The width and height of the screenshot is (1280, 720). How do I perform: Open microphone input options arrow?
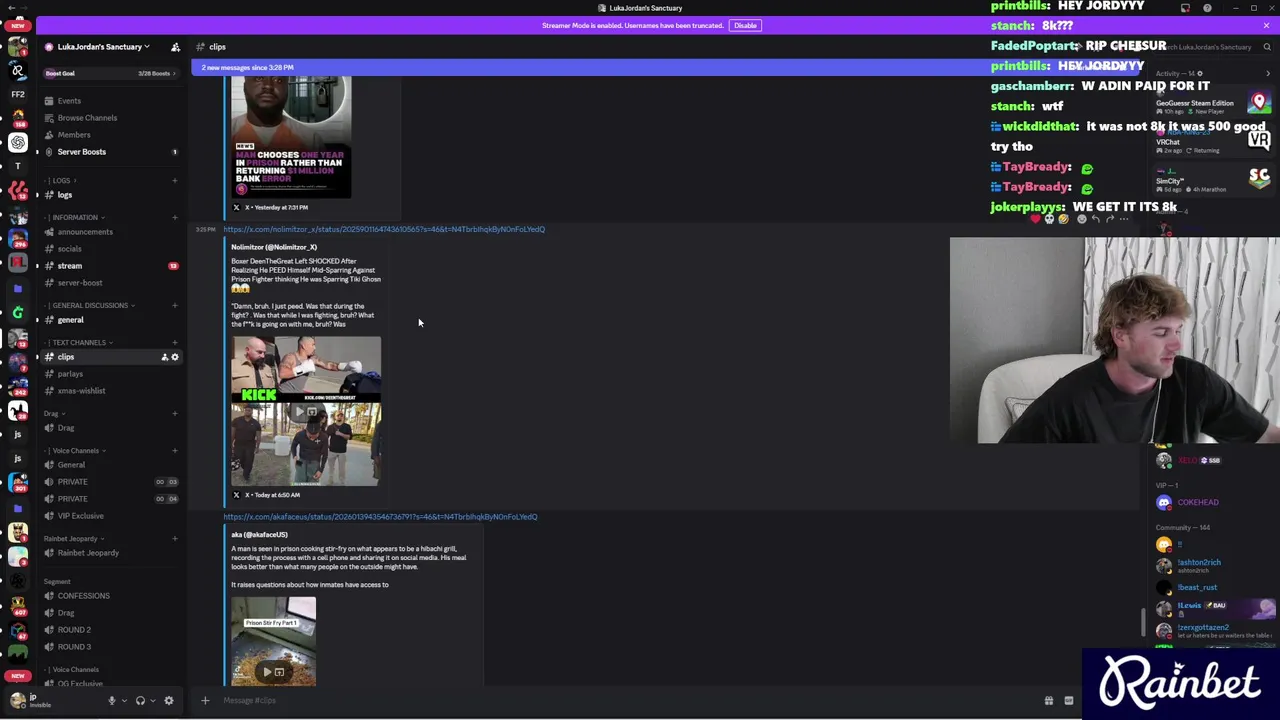point(124,701)
